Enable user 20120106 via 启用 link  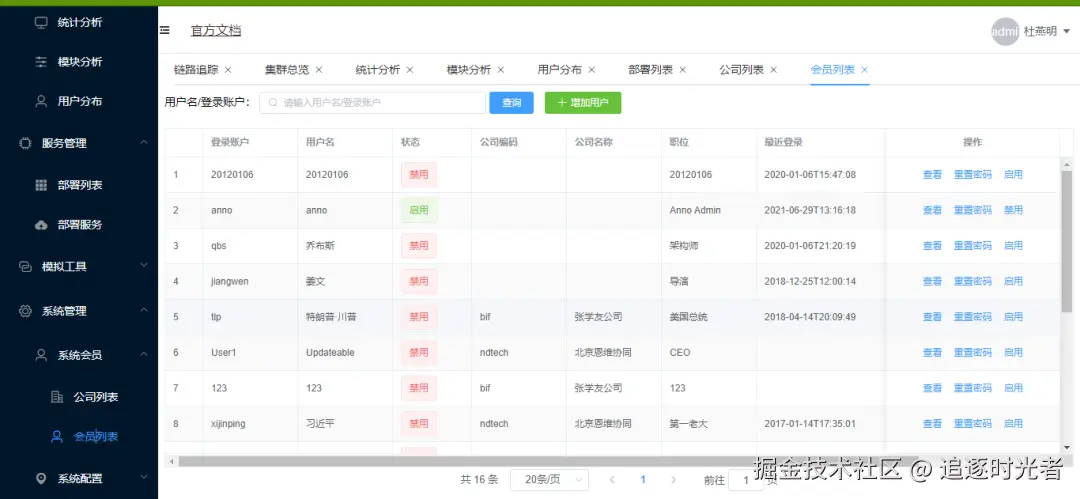(x=1013, y=175)
